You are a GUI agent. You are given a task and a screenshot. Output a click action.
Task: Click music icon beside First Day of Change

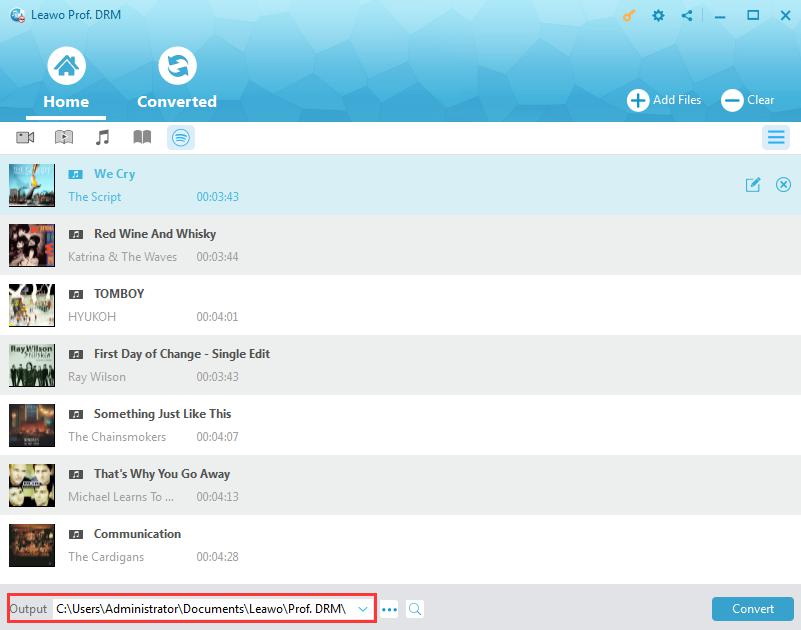coord(76,354)
